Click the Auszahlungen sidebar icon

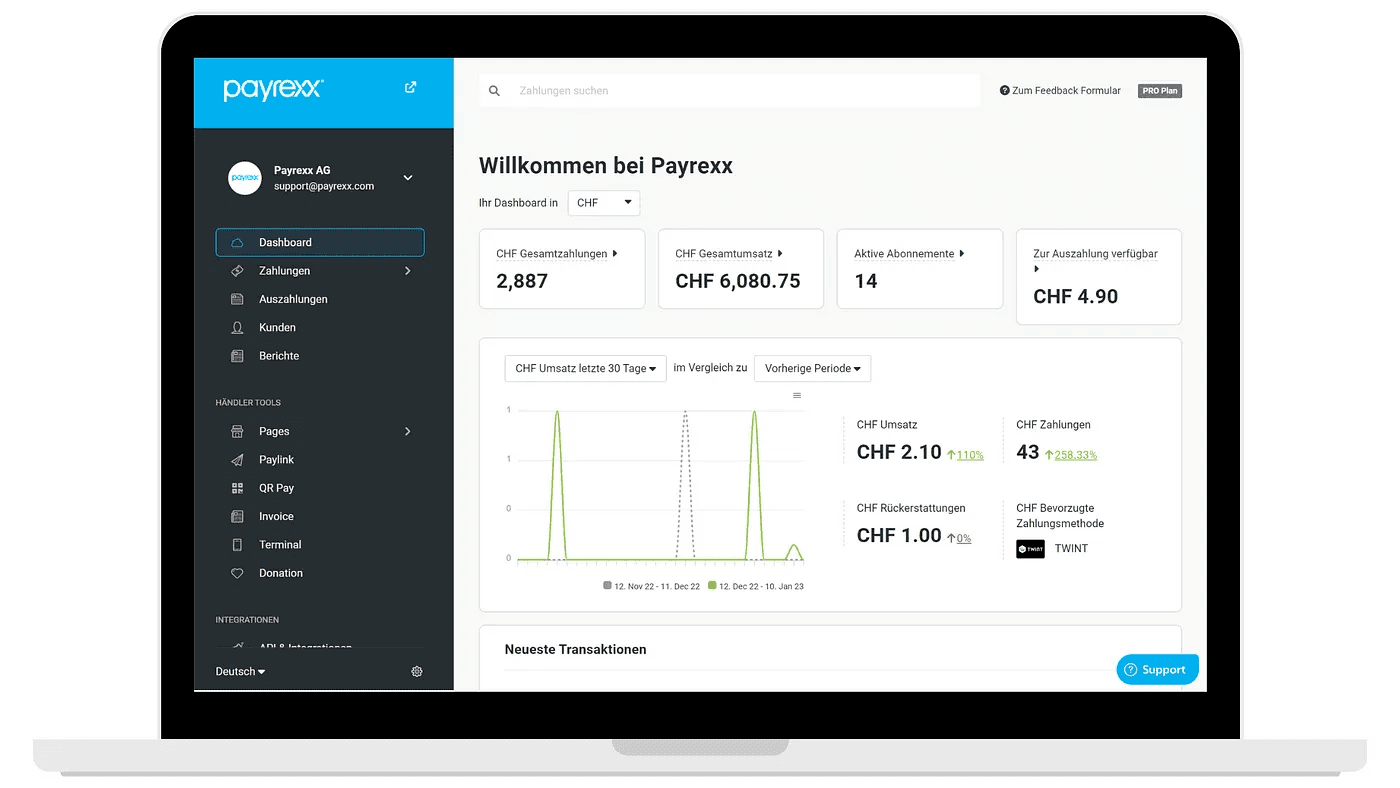237,299
